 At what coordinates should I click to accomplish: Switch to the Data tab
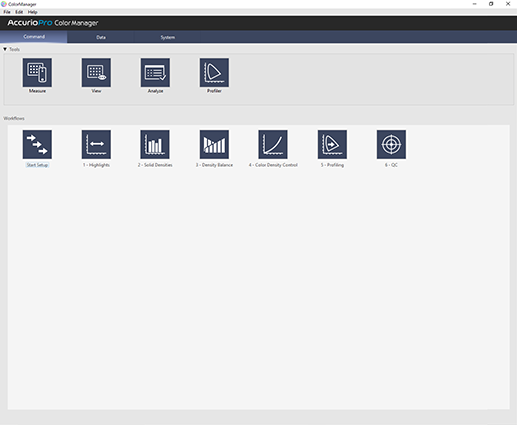click(101, 37)
